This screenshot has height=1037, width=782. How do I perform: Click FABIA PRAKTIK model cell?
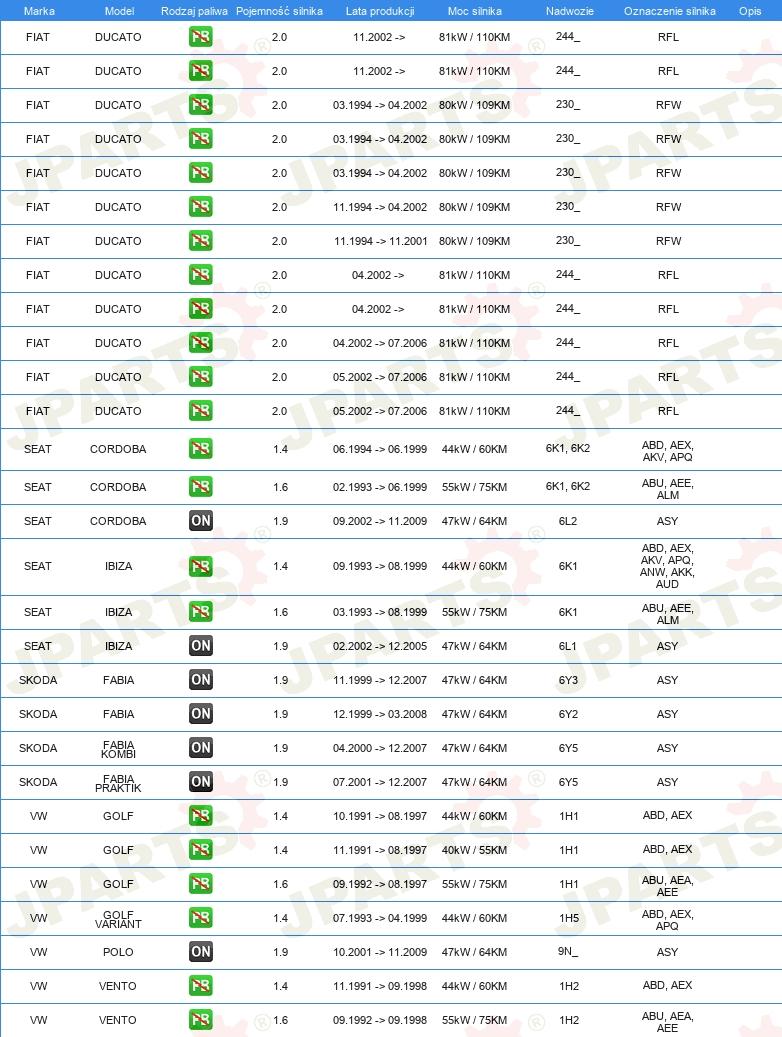click(118, 784)
